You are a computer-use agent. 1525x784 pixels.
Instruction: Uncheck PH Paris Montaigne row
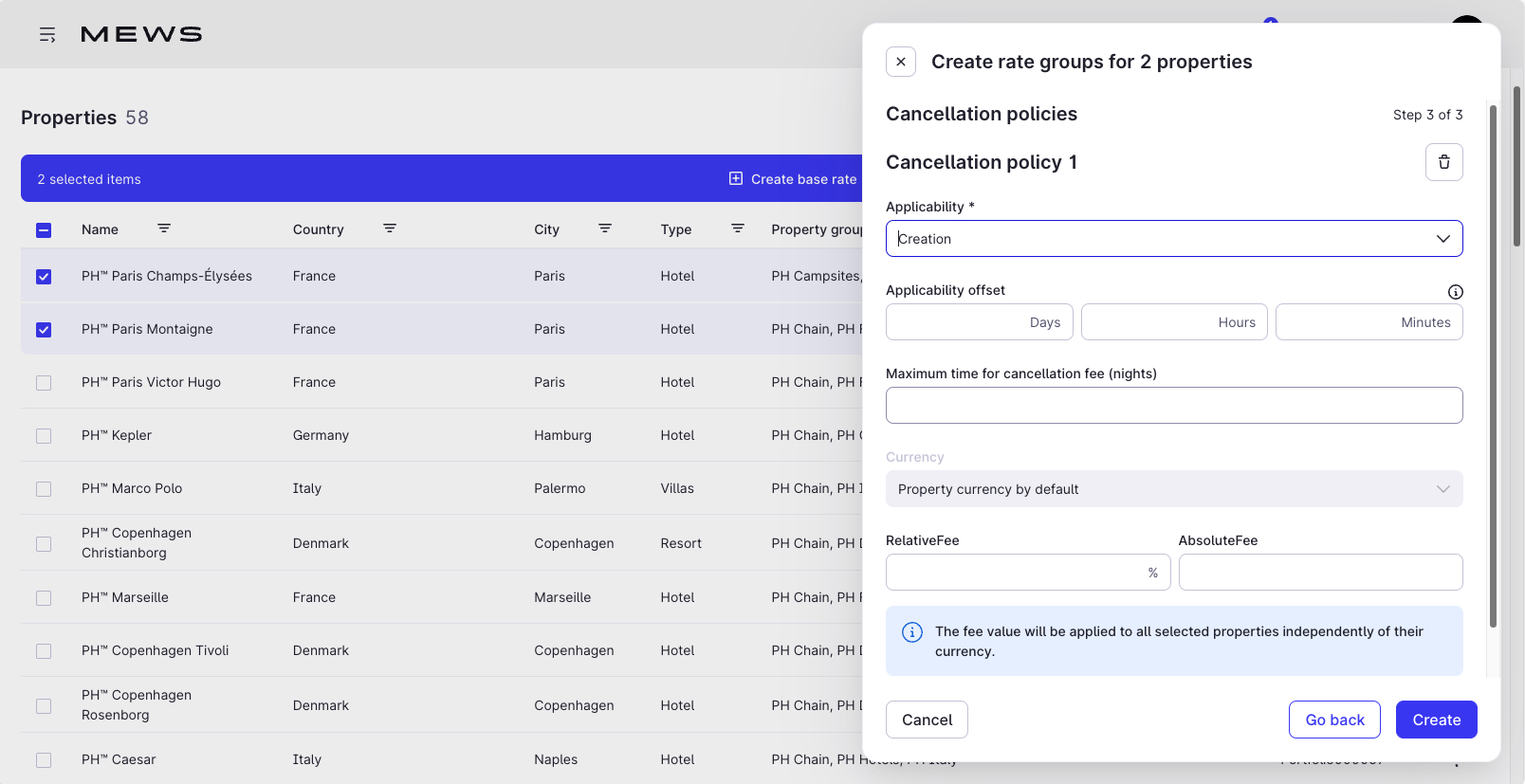coord(44,330)
